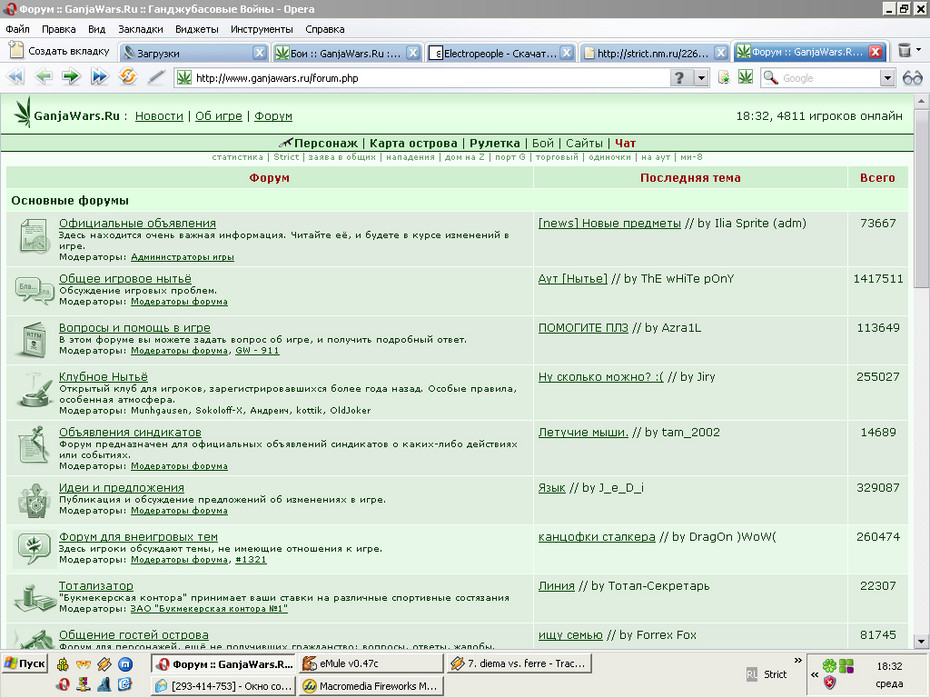
Task: Close the Загрузки tab
Action: (259, 53)
